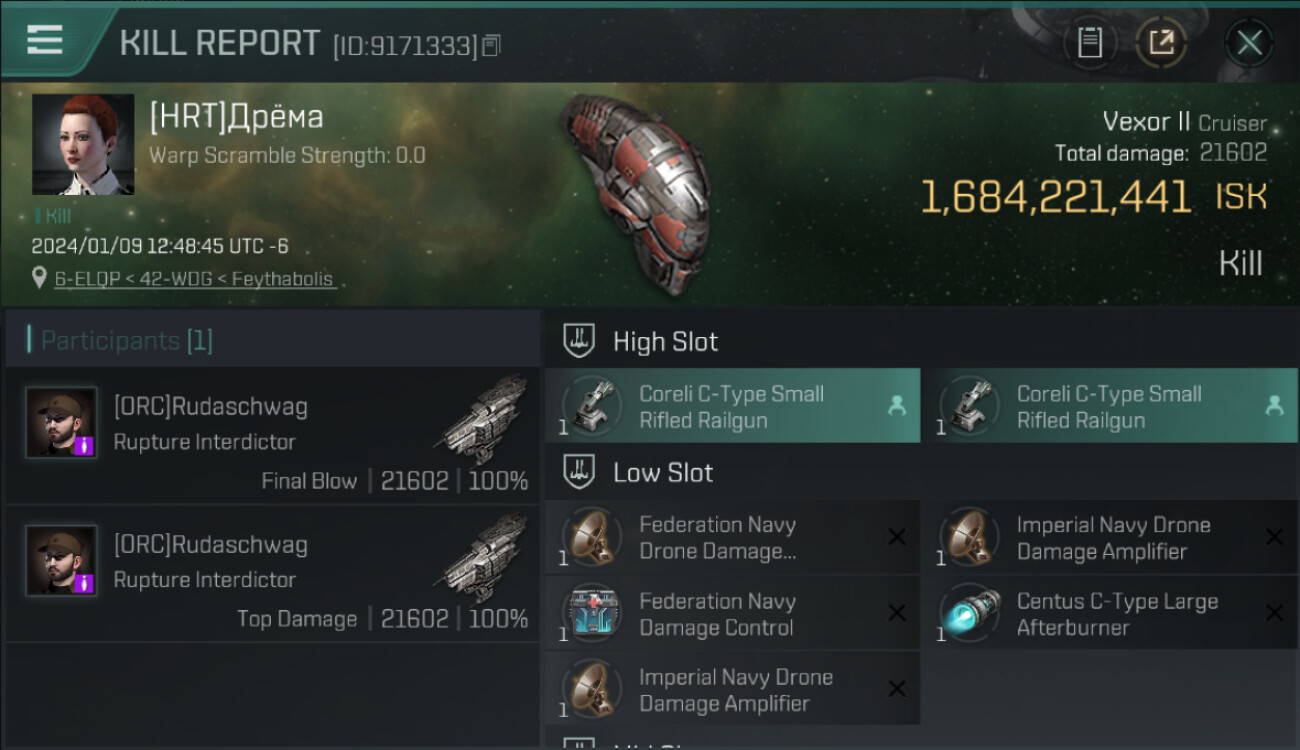View the victim pilot portrait
The image size is (1300, 750).
(83, 144)
